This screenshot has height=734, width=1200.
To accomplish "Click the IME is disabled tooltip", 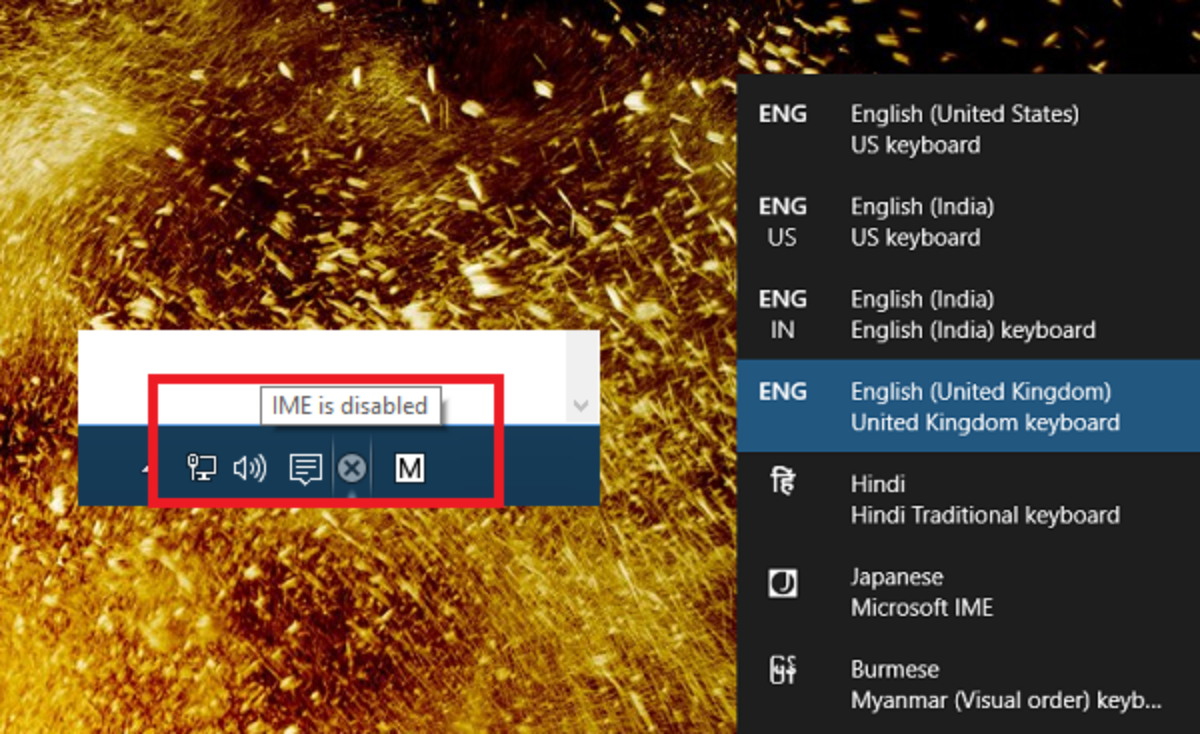I will pos(349,404).
